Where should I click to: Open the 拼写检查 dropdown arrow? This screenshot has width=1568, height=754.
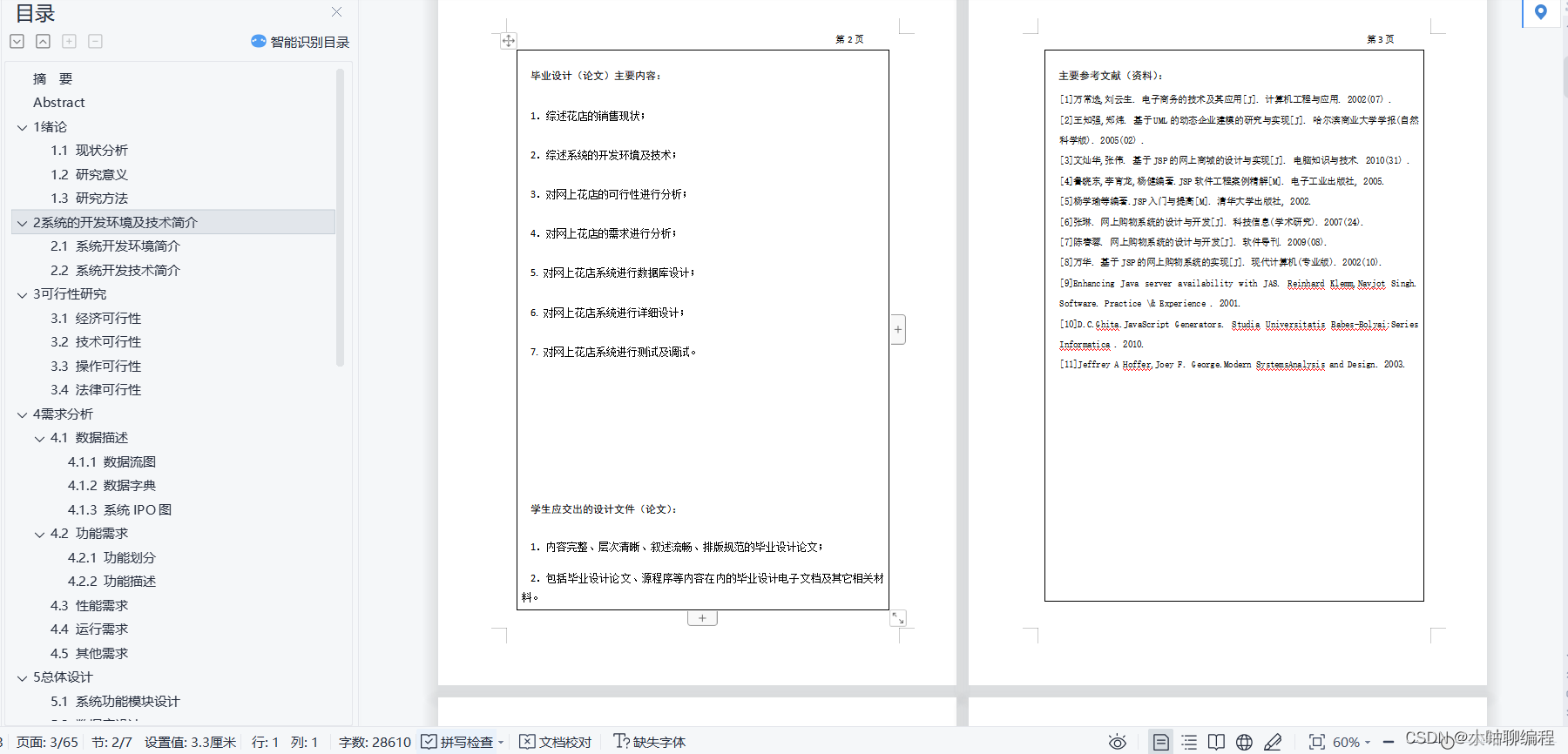coord(501,742)
